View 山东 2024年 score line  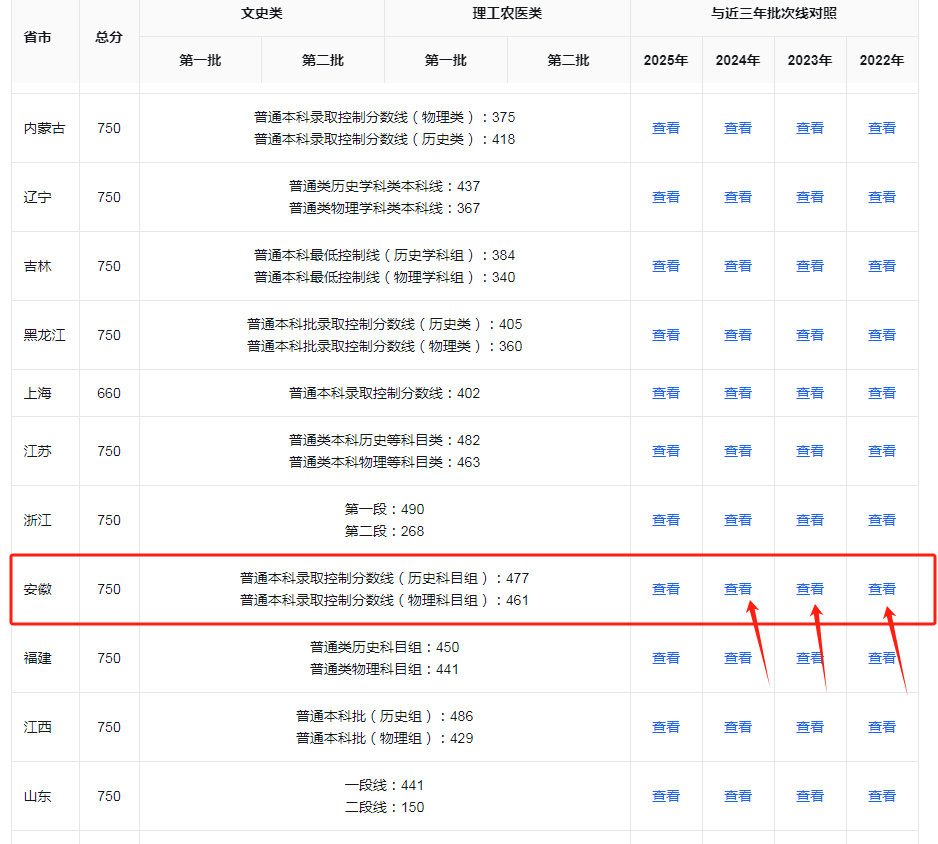point(738,796)
